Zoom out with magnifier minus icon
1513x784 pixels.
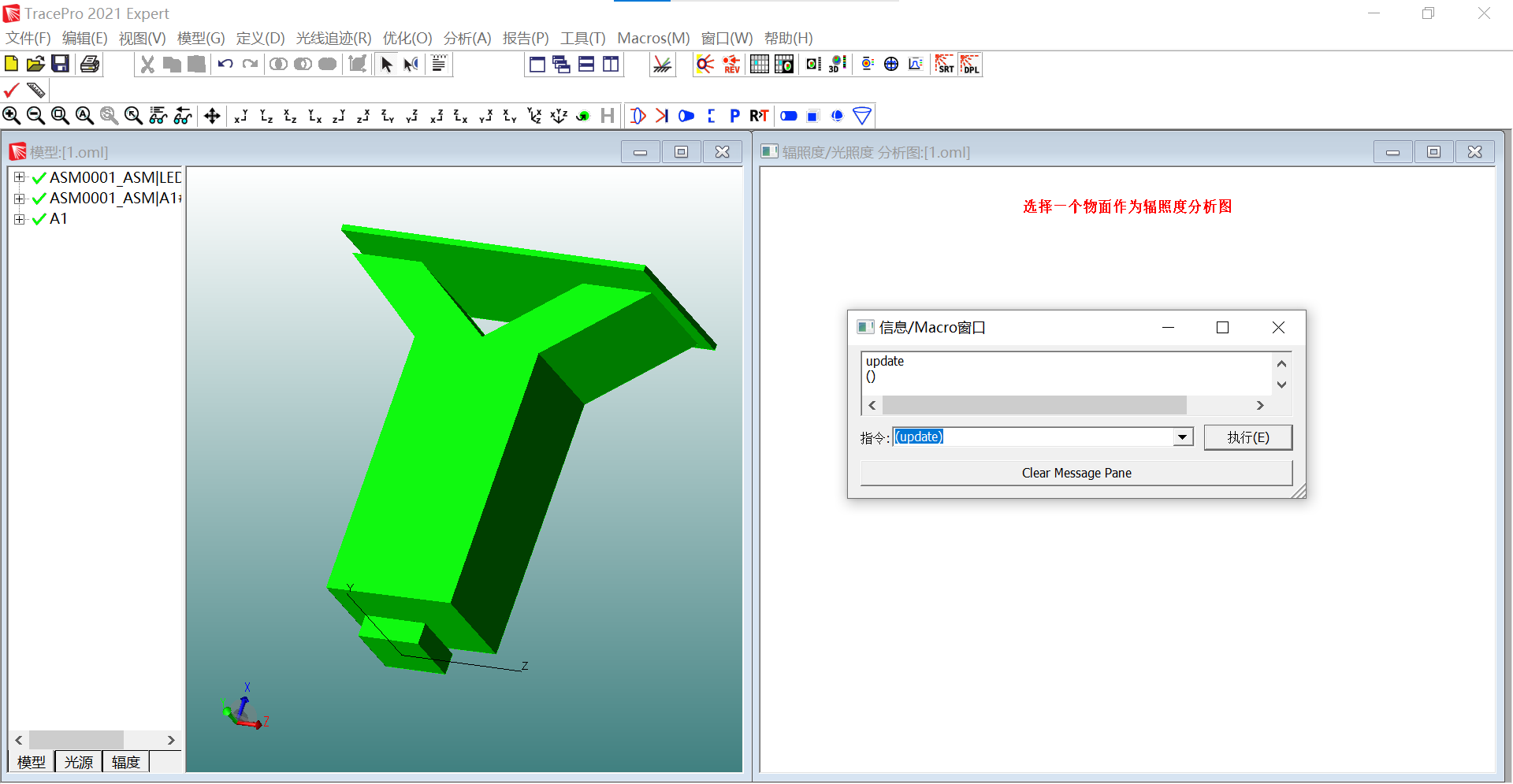click(x=35, y=116)
